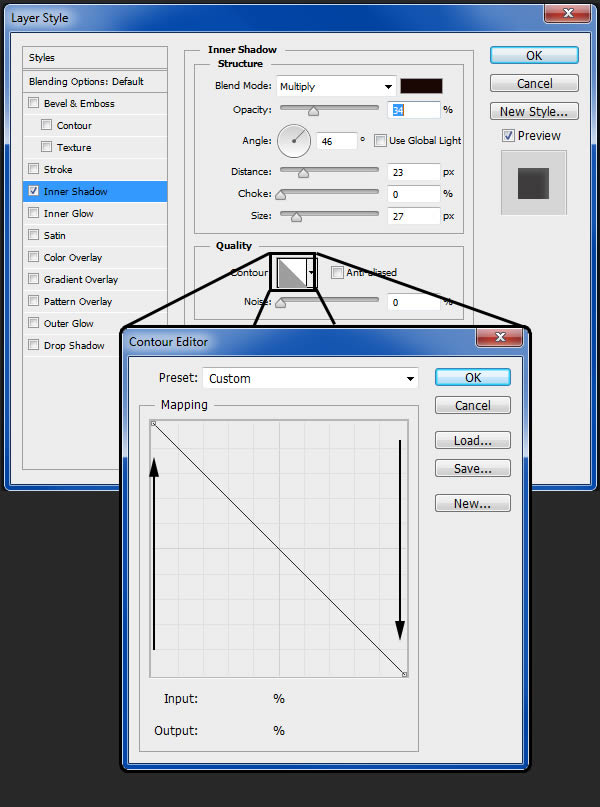Viewport: 600px width, 807px height.
Task: Enable the Anti-aliased checkbox
Action: 337,272
